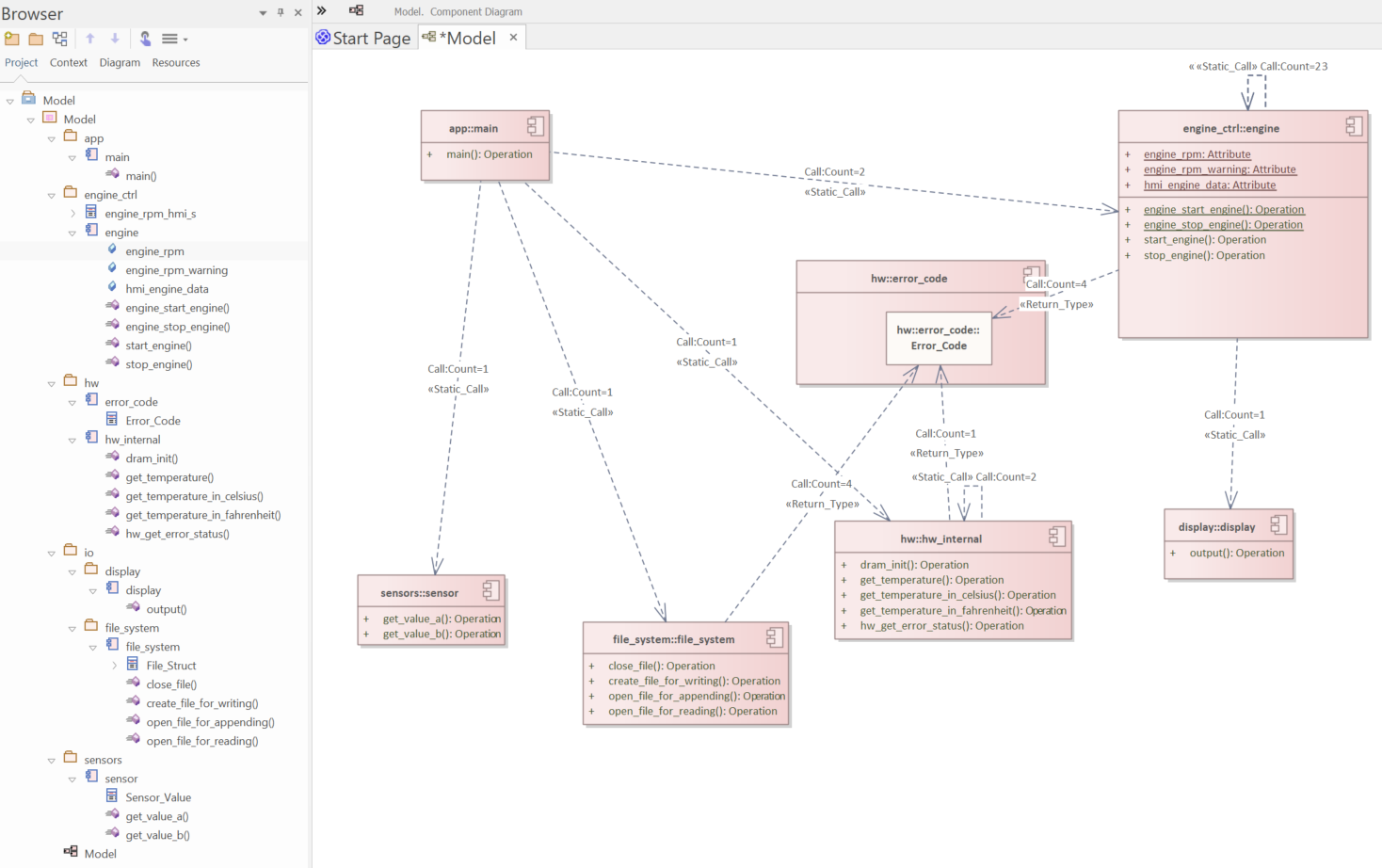
Task: Select engine_stop_engine() operation in diagram
Action: tap(1223, 224)
